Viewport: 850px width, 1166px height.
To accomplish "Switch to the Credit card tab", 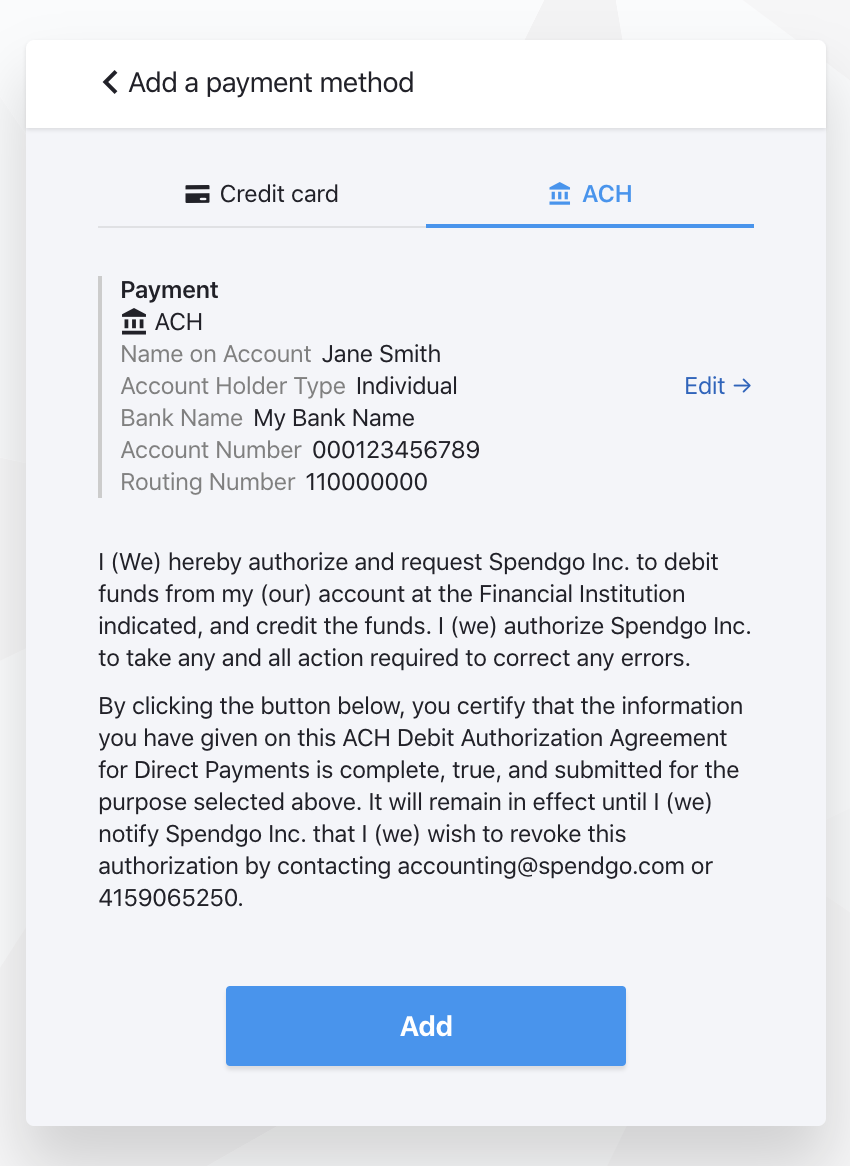I will (262, 194).
